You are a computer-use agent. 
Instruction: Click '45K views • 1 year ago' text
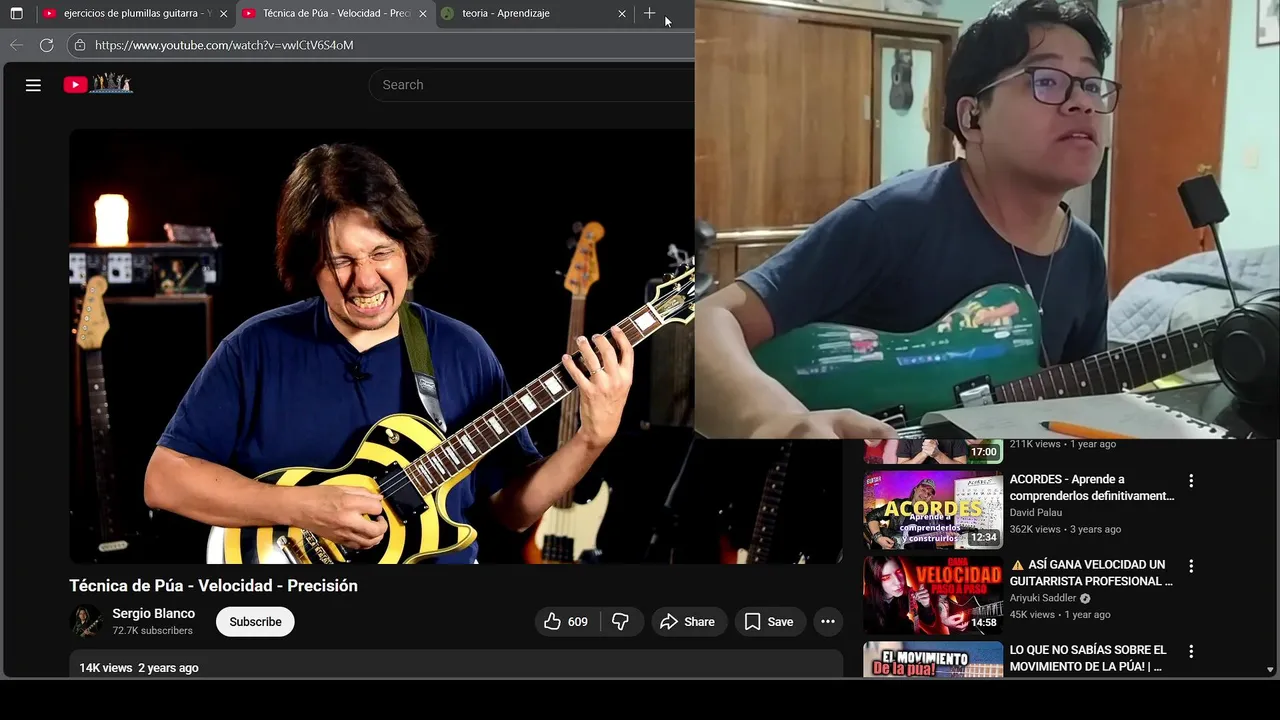click(1060, 614)
